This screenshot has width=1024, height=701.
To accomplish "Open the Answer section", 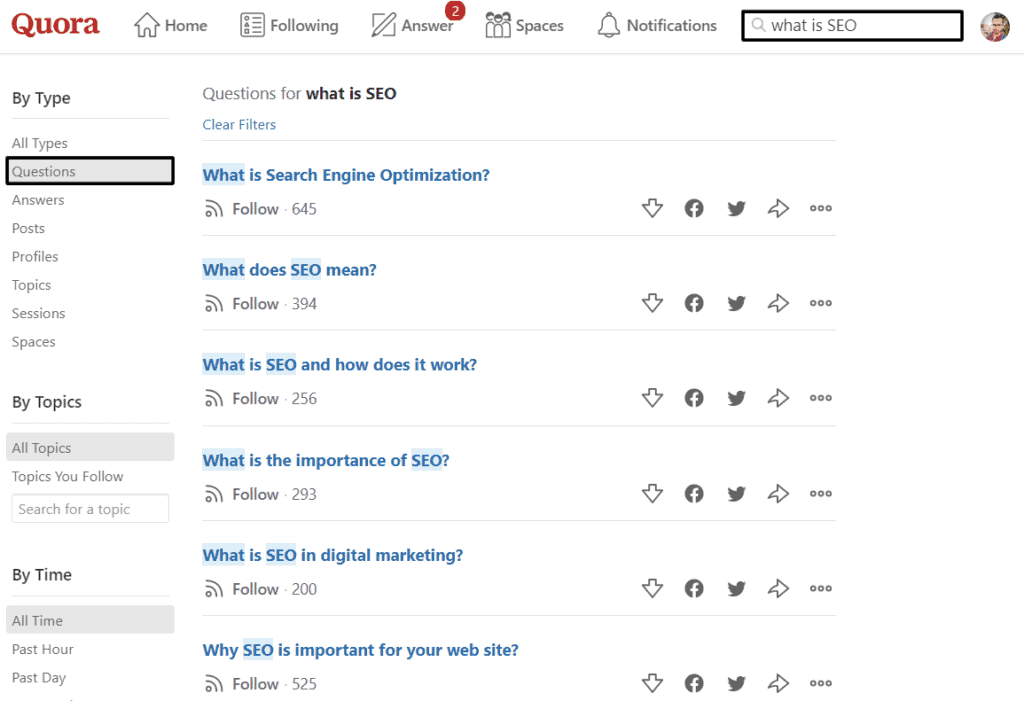I will 412,25.
